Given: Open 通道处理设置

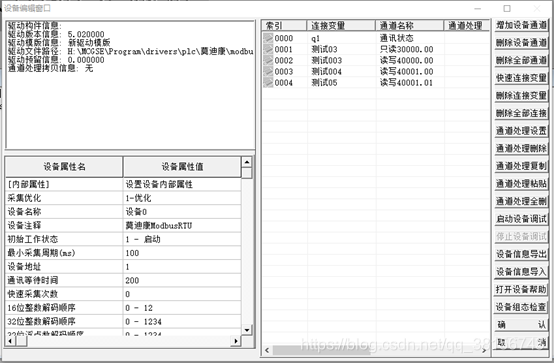Looking at the screenshot, I should click(x=521, y=131).
